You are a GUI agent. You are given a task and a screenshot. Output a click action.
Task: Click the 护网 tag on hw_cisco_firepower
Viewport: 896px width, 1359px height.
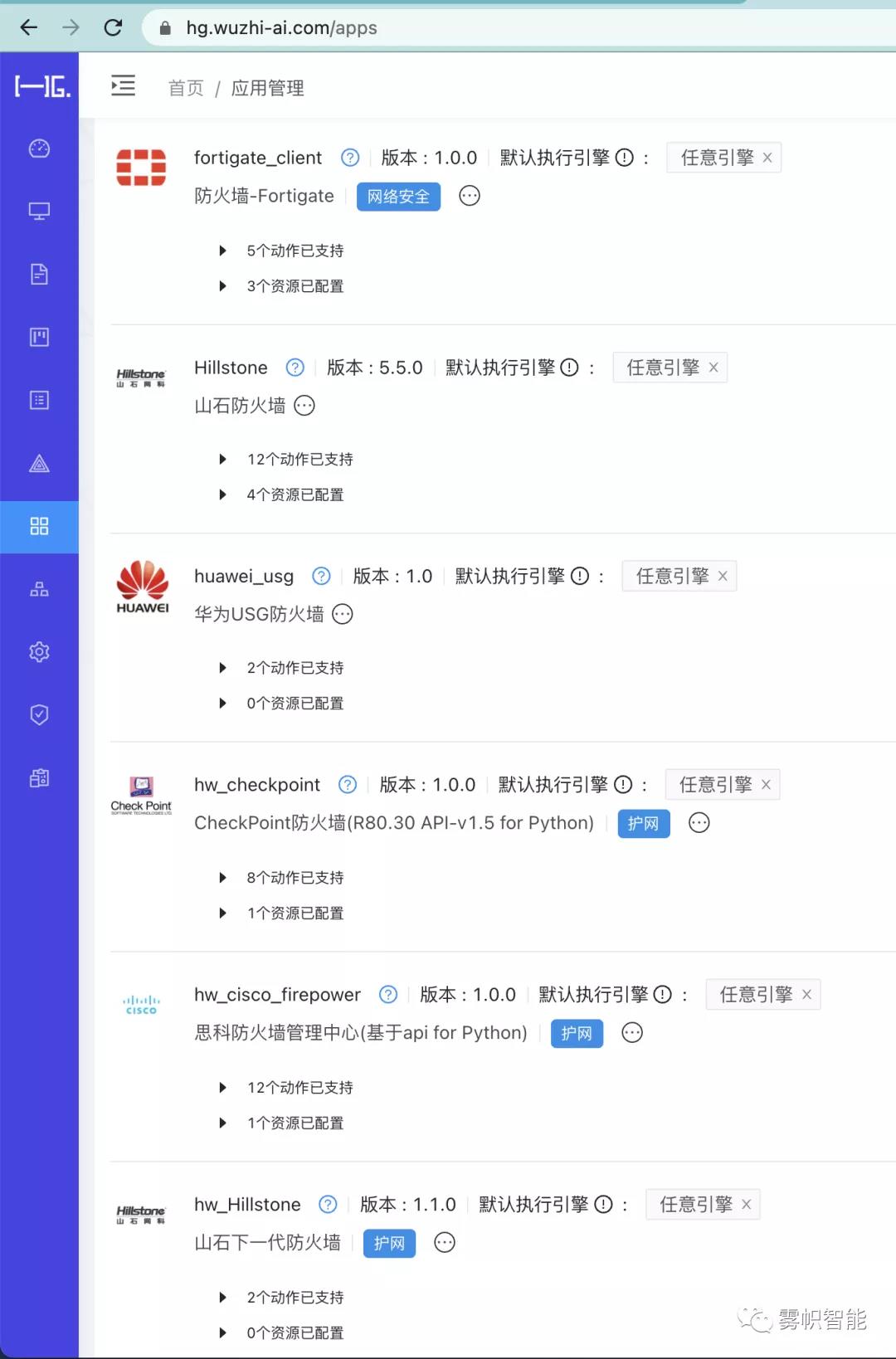click(577, 1034)
